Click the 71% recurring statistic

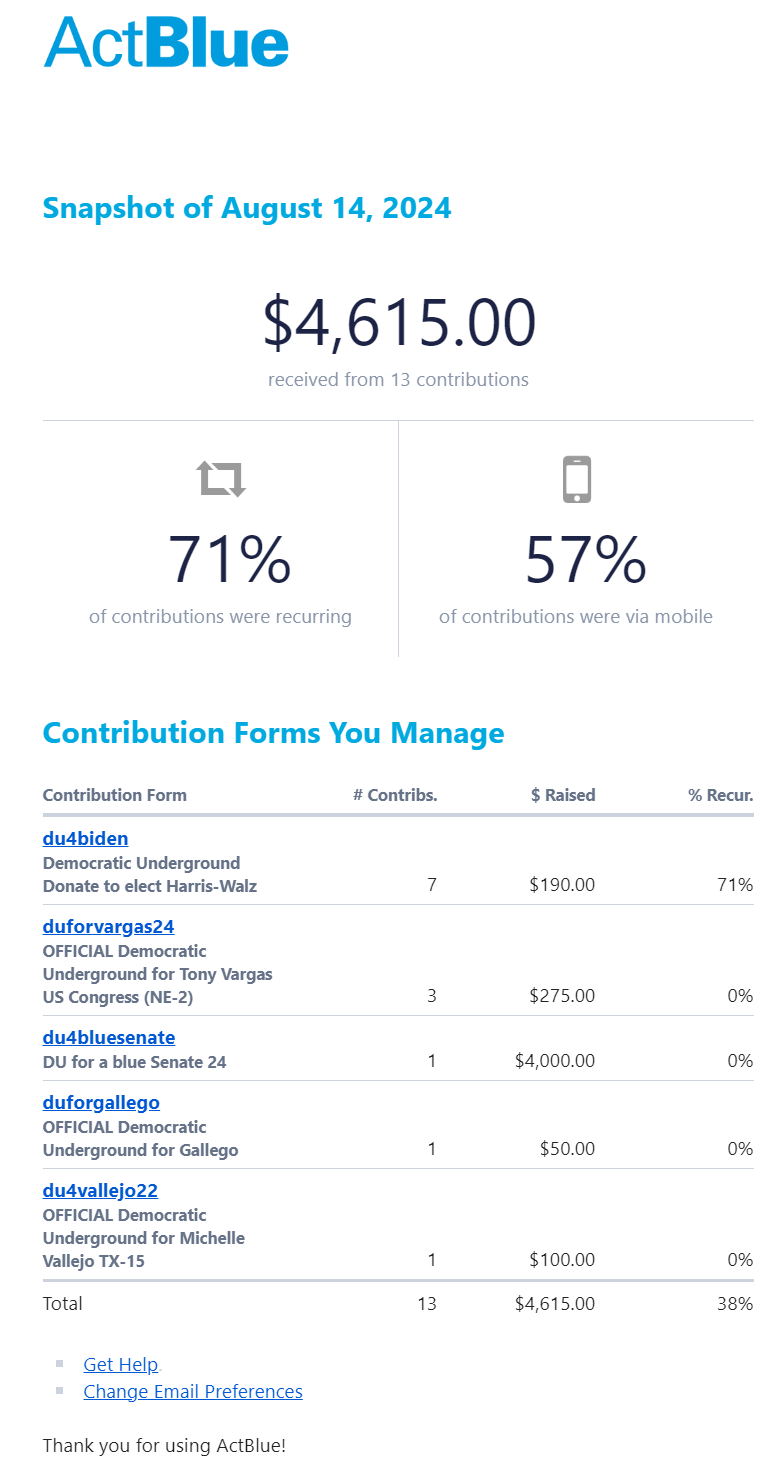pyautogui.click(x=229, y=560)
